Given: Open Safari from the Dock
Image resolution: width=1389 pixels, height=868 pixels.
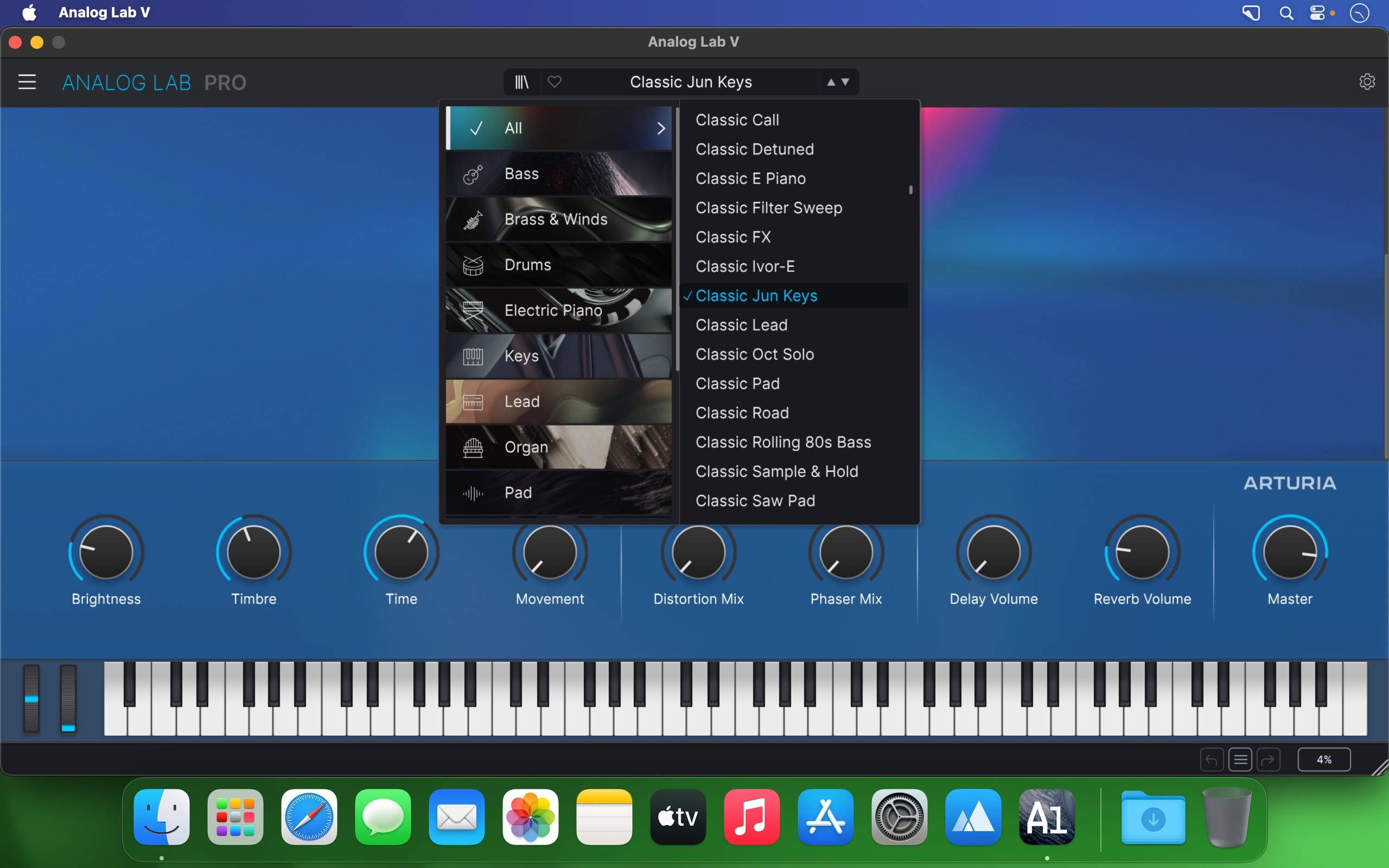Looking at the screenshot, I should tap(309, 817).
